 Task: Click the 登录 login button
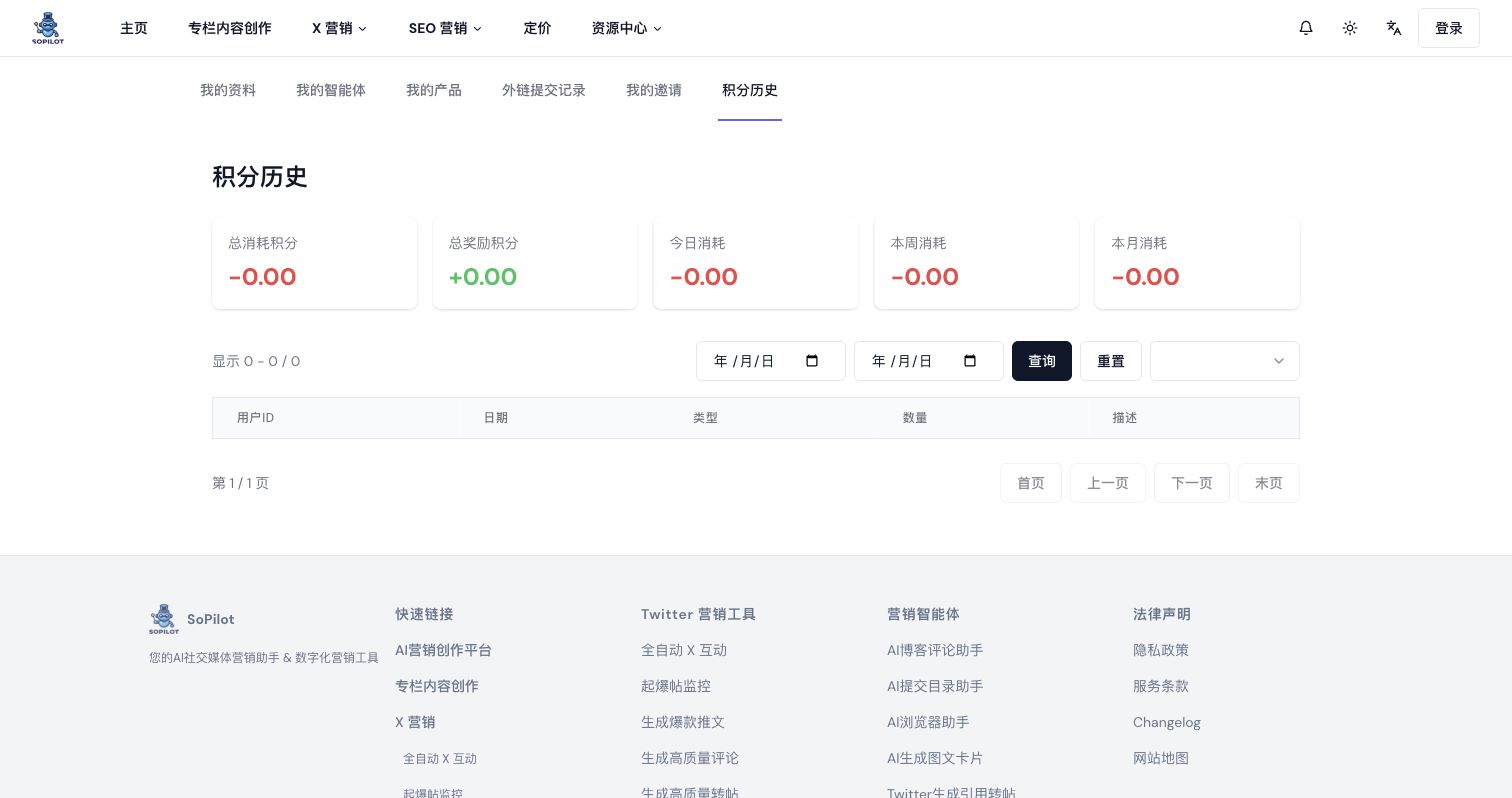1449,28
